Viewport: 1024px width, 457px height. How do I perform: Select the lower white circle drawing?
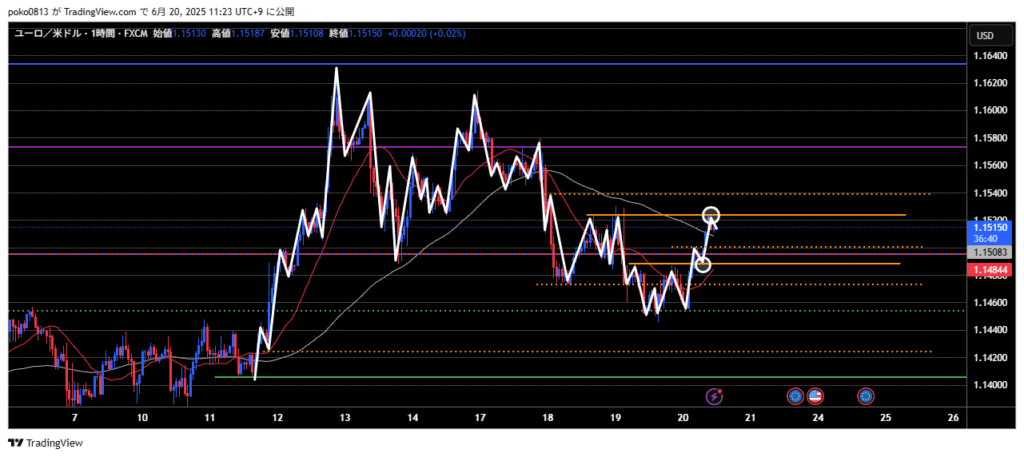[x=704, y=264]
